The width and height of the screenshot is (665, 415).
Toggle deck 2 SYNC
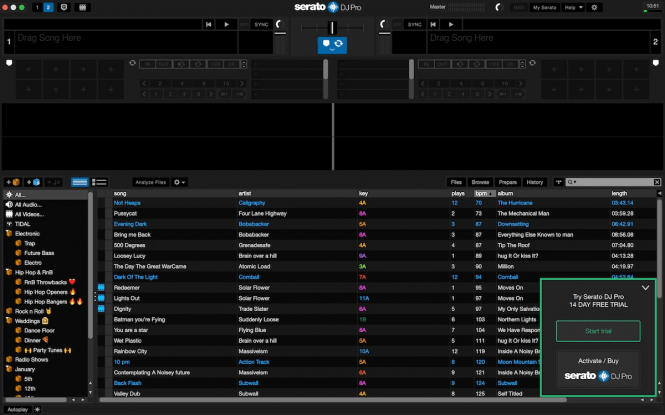point(414,25)
